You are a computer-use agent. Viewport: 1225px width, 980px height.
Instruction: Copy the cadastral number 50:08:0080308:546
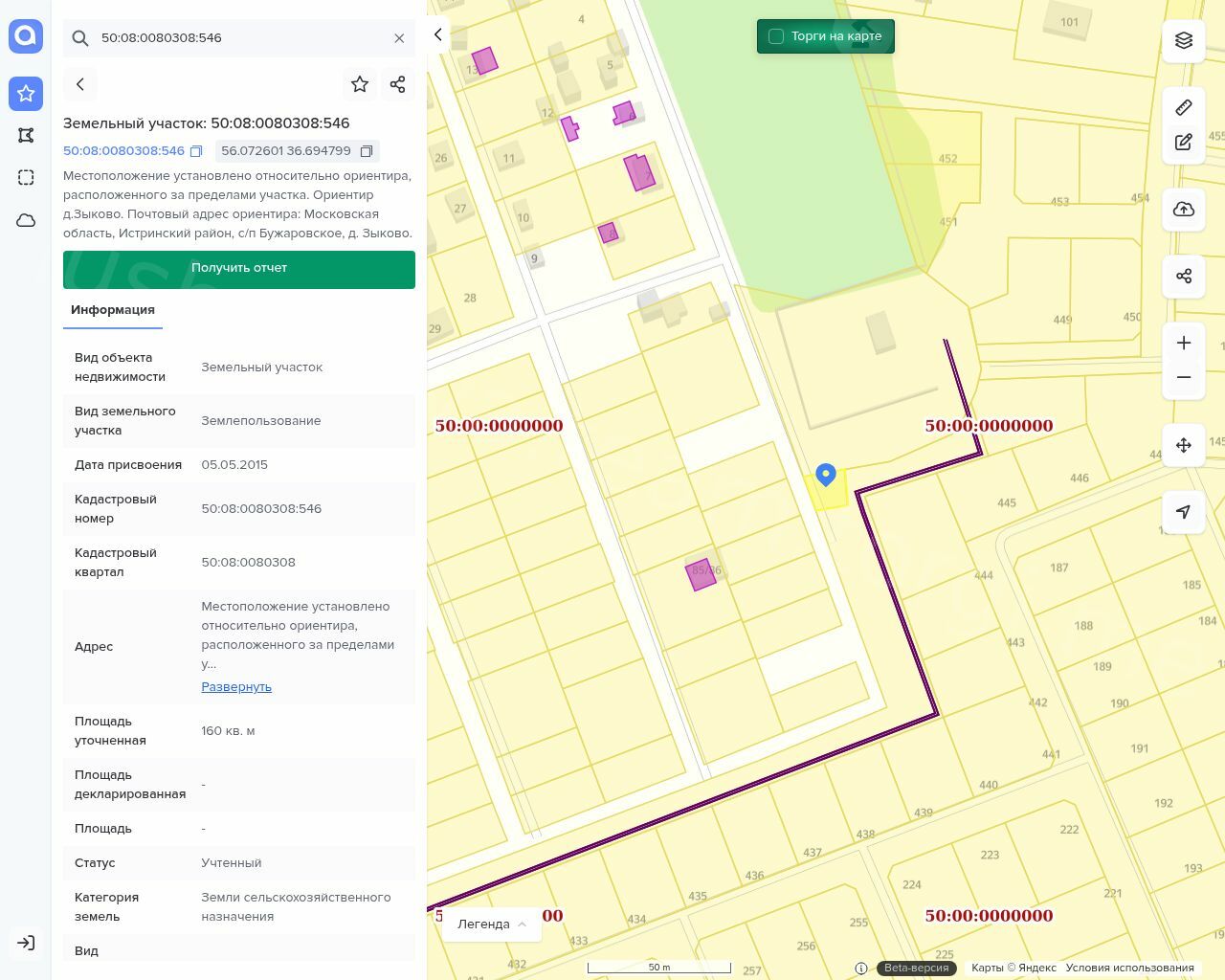coord(196,151)
